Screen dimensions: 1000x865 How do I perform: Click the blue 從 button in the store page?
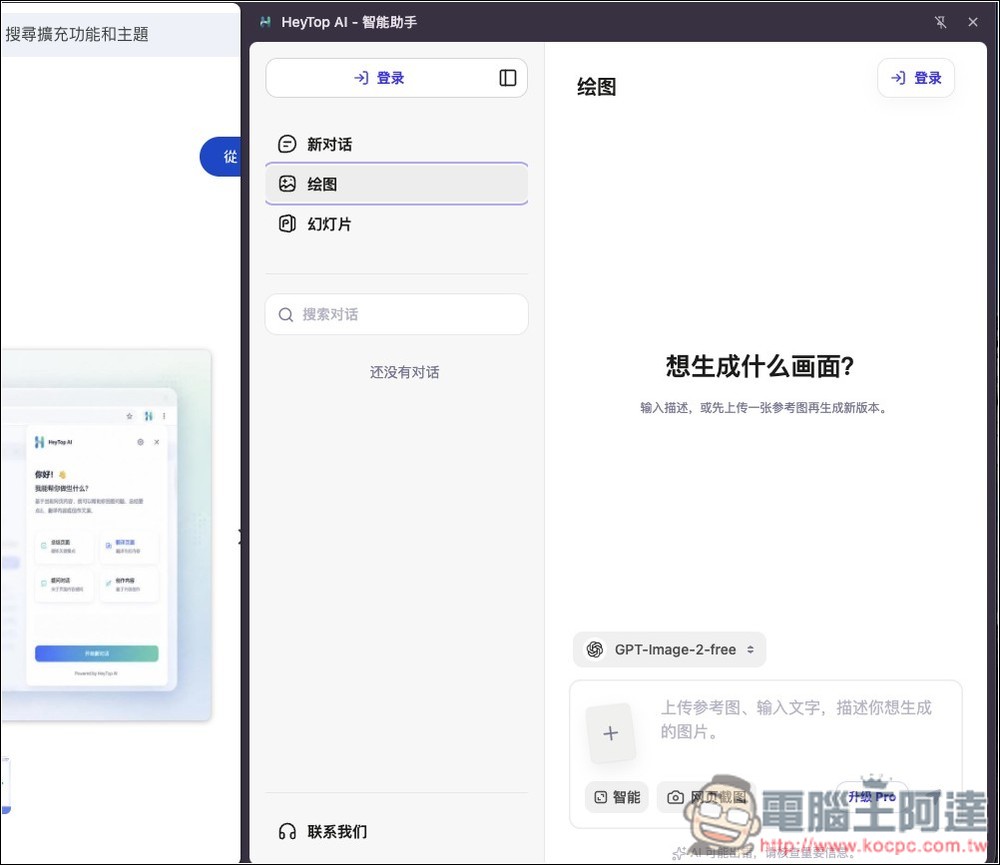pos(221,156)
